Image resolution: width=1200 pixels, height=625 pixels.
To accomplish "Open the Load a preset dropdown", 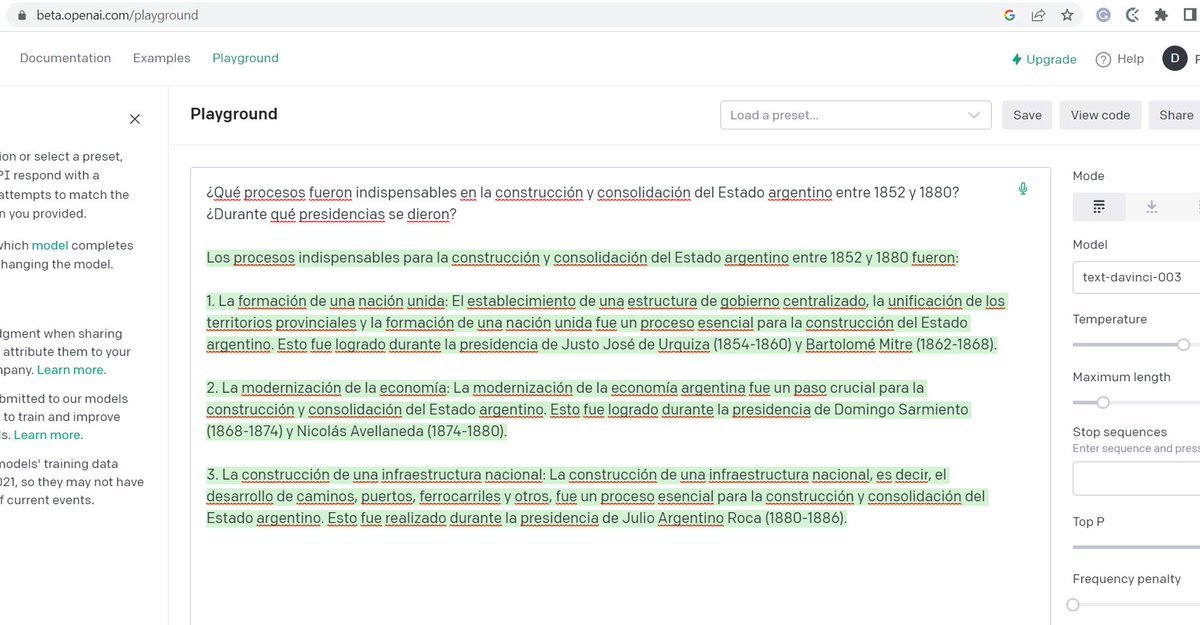I will (855, 115).
